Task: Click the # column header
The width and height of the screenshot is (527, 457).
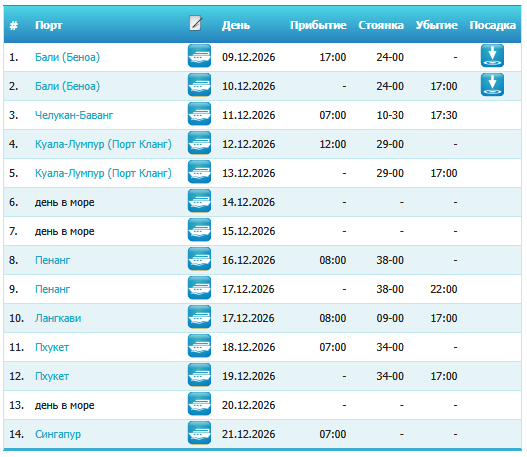Action: [x=14, y=26]
